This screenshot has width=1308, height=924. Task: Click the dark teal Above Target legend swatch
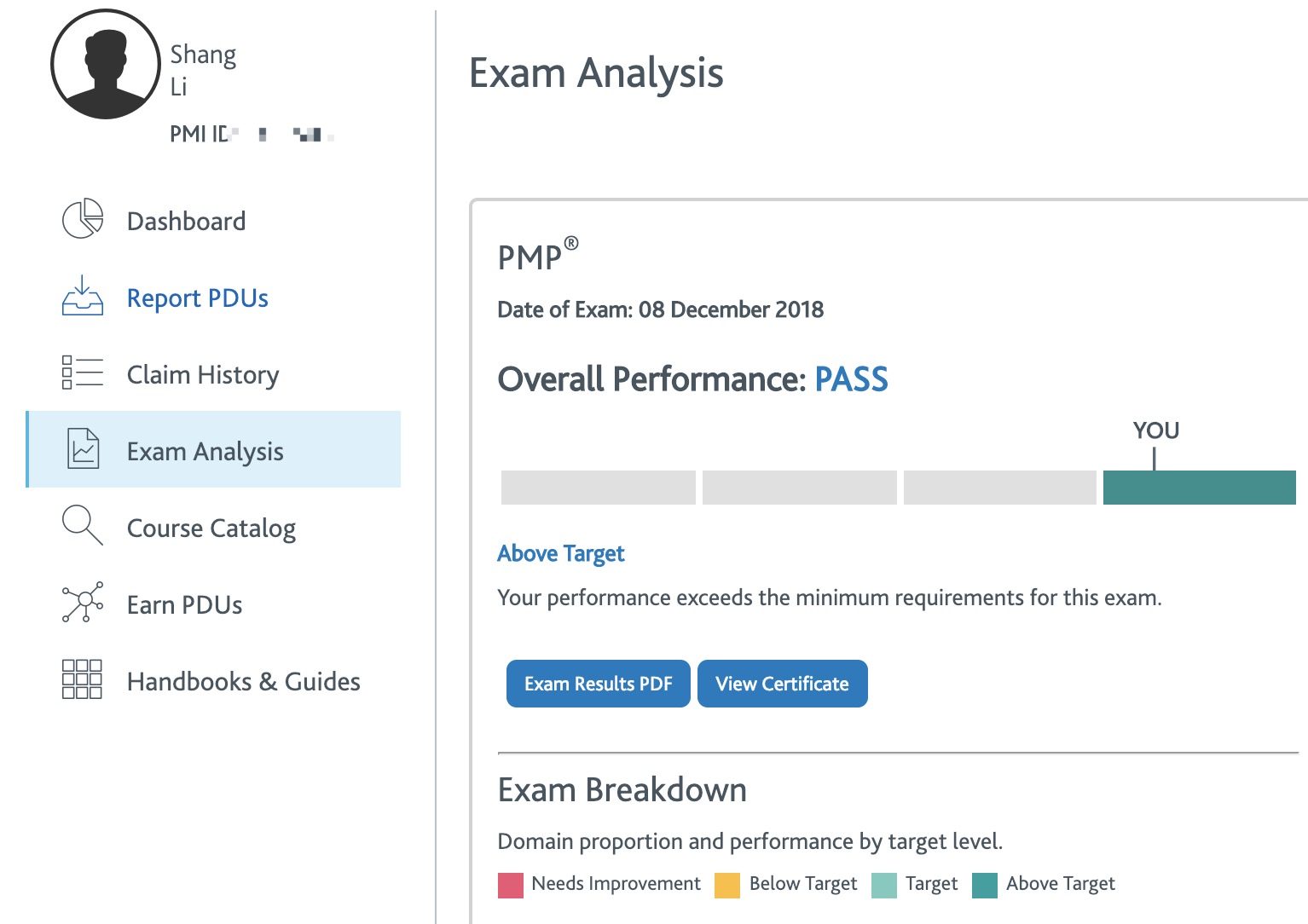coord(985,886)
